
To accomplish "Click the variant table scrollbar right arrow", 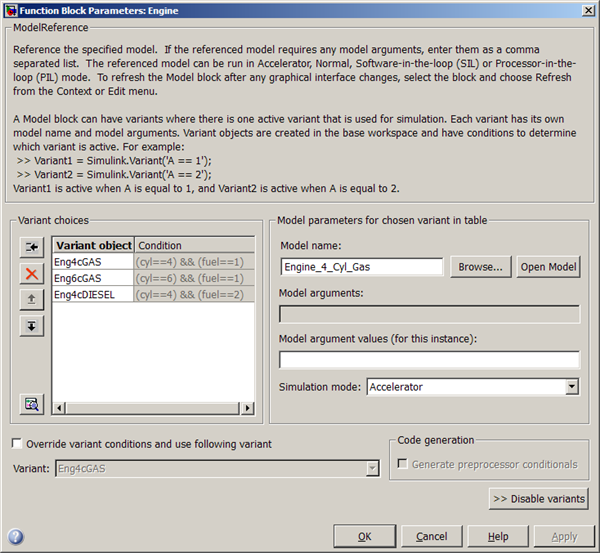I will click(249, 407).
